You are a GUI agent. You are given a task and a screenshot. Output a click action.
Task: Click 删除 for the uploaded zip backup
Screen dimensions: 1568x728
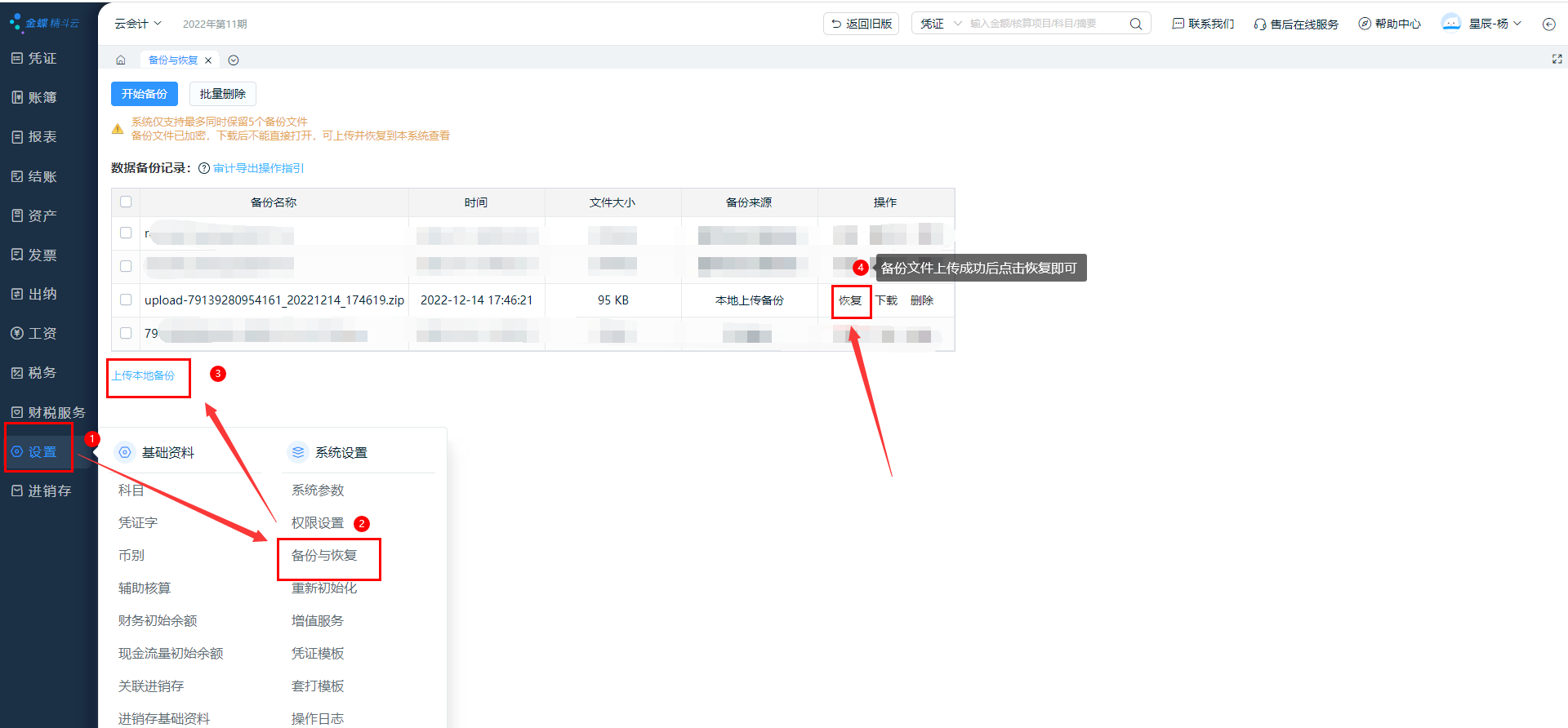922,300
